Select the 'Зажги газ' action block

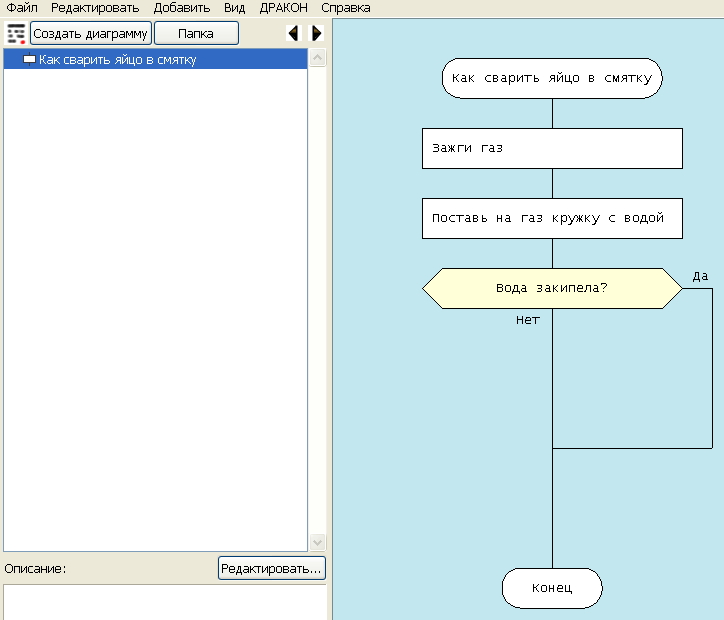[x=552, y=148]
